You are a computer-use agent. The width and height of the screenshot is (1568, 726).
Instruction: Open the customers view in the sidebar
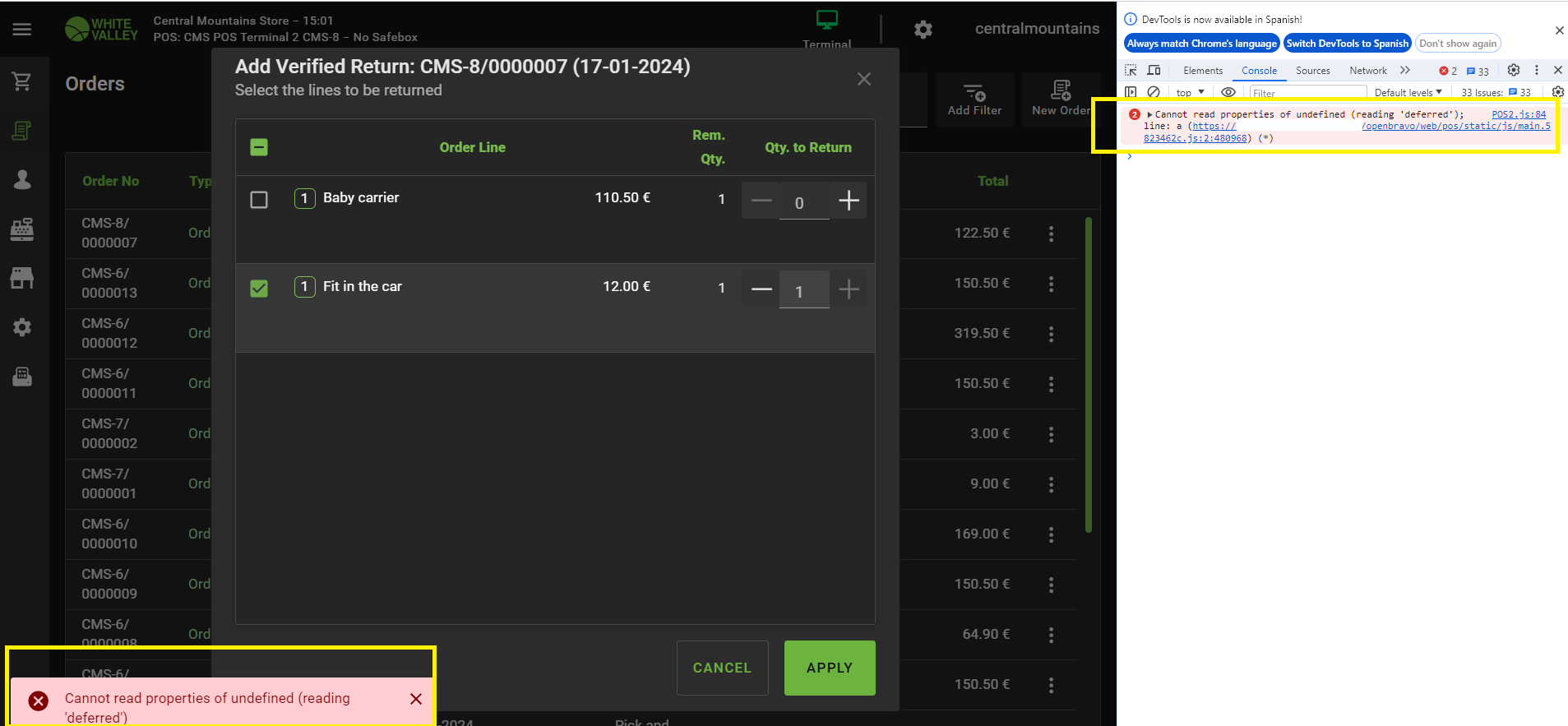22,180
